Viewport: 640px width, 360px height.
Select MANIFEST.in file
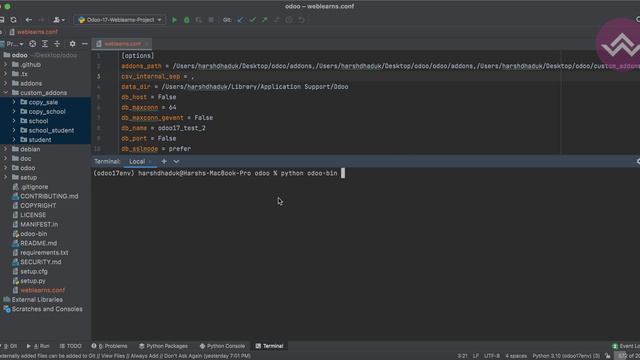pos(39,224)
